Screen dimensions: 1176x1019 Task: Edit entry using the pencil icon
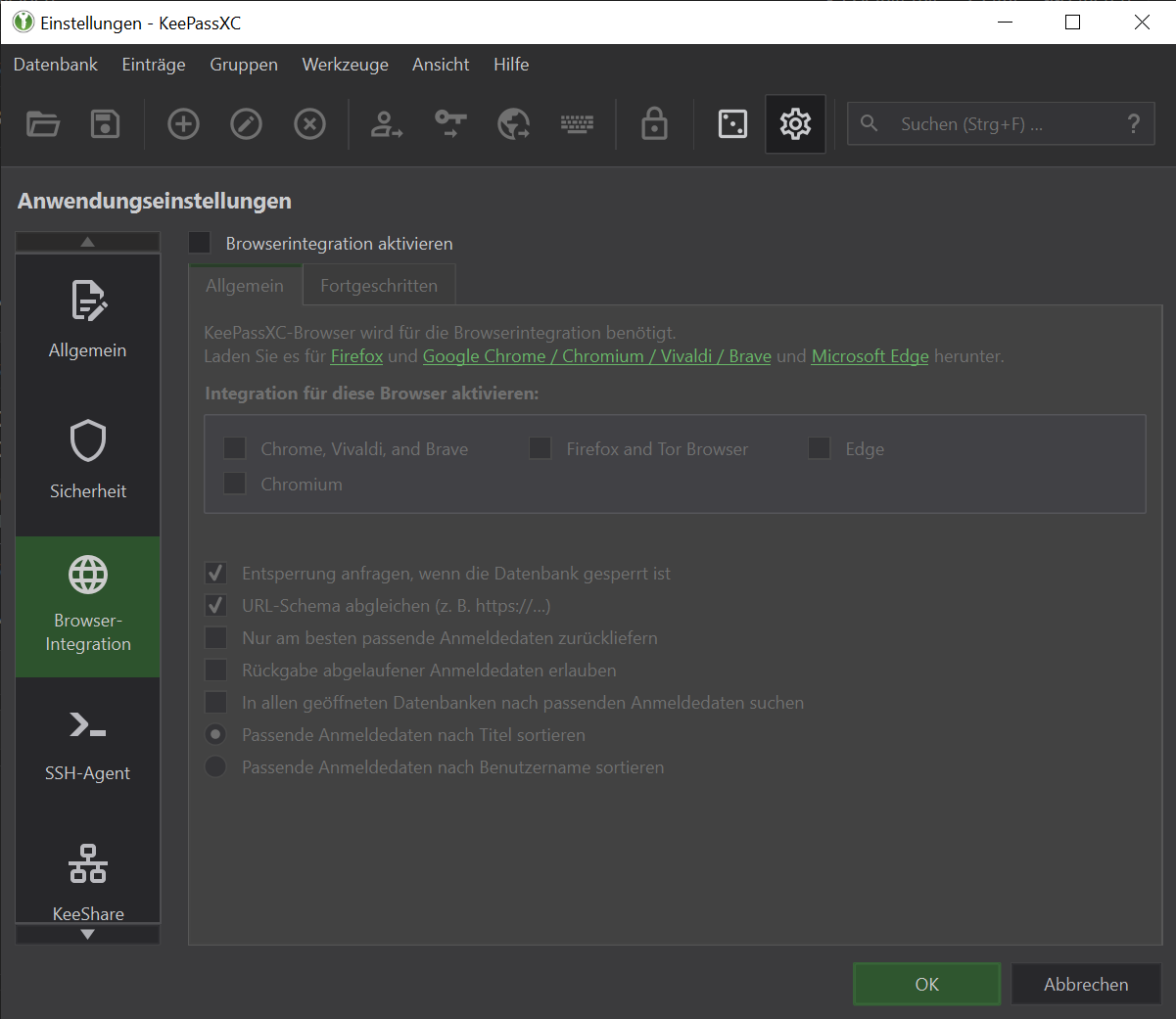246,124
